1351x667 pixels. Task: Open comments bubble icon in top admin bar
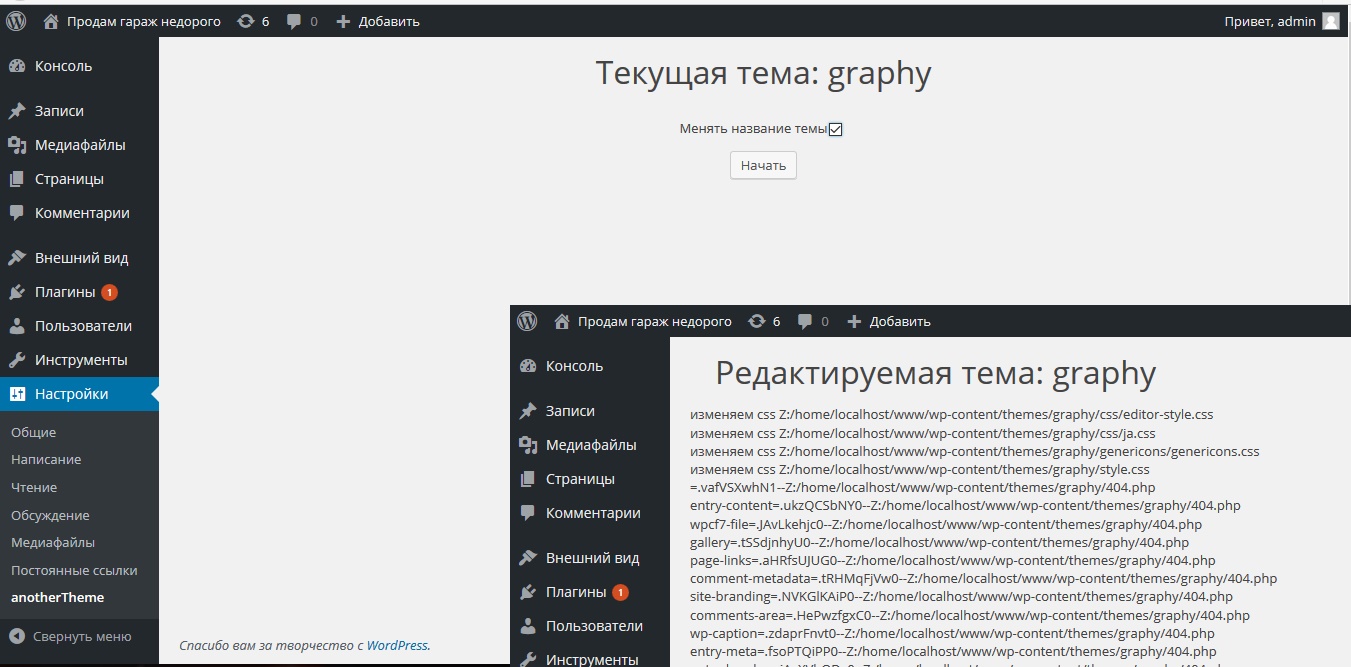click(294, 21)
